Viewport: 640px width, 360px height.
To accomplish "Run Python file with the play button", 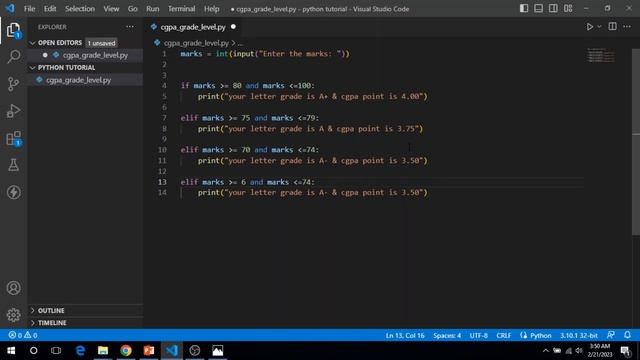I will point(589,27).
